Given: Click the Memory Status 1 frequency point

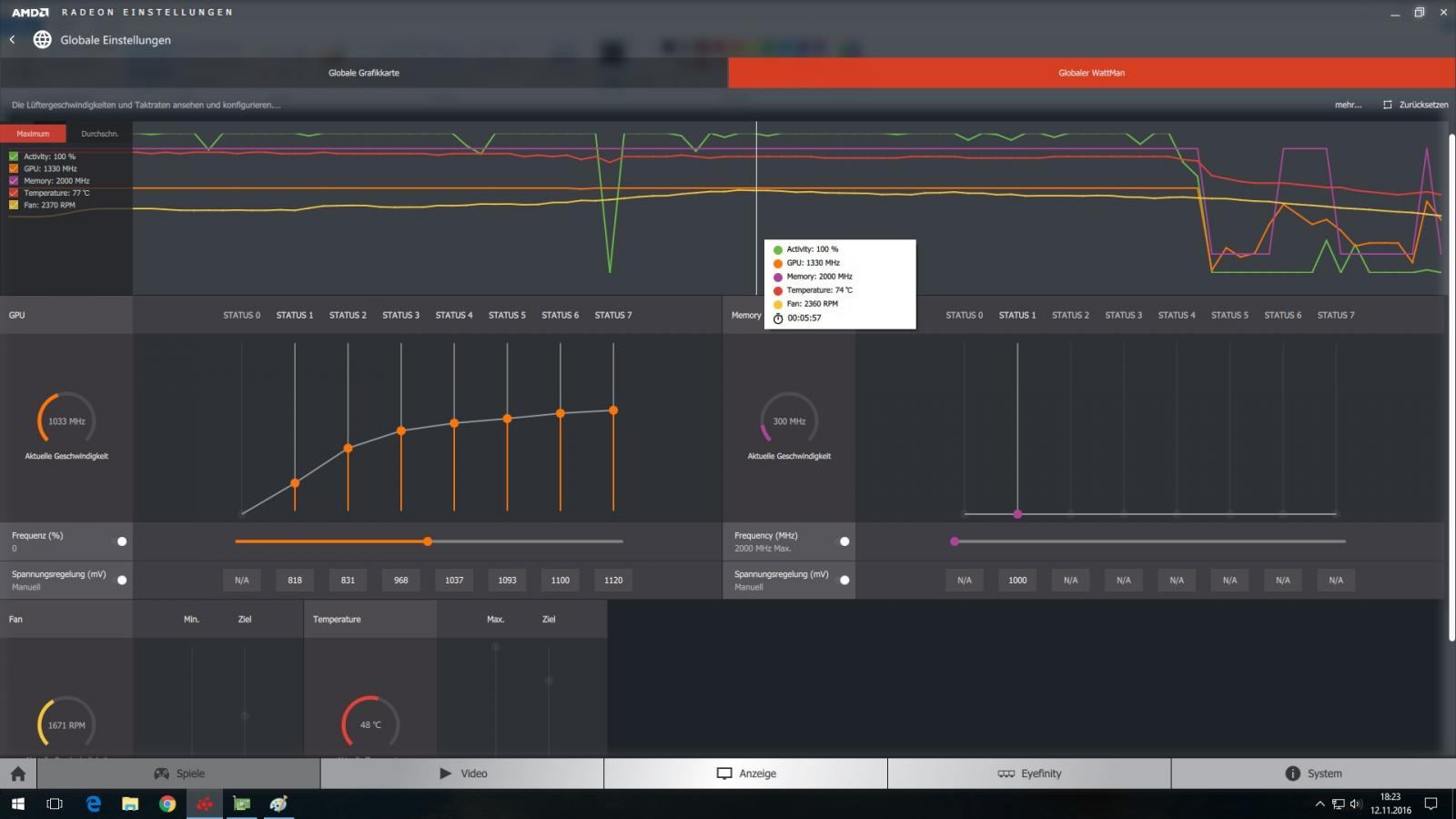Looking at the screenshot, I should [1017, 514].
